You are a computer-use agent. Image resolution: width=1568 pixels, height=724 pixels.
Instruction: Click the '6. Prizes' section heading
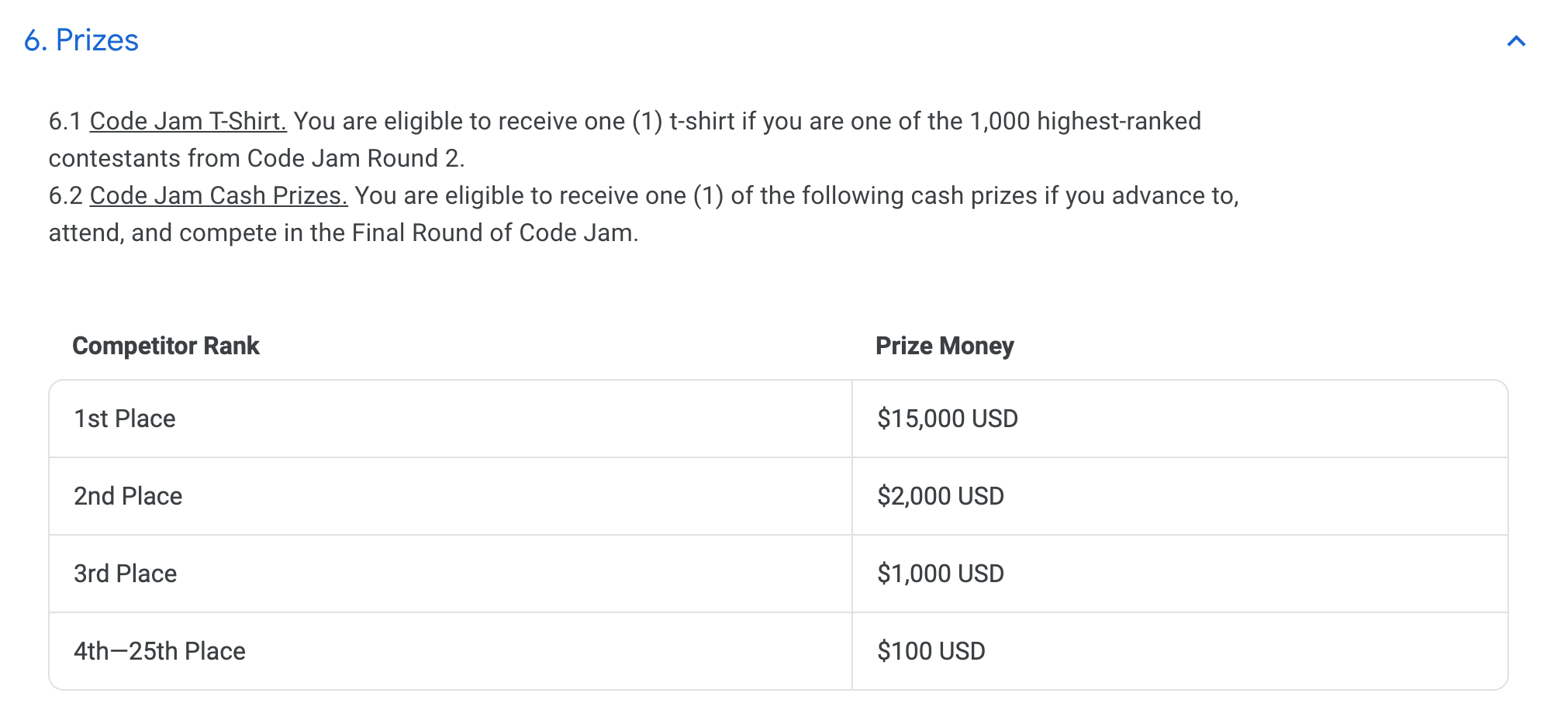pyautogui.click(x=81, y=40)
